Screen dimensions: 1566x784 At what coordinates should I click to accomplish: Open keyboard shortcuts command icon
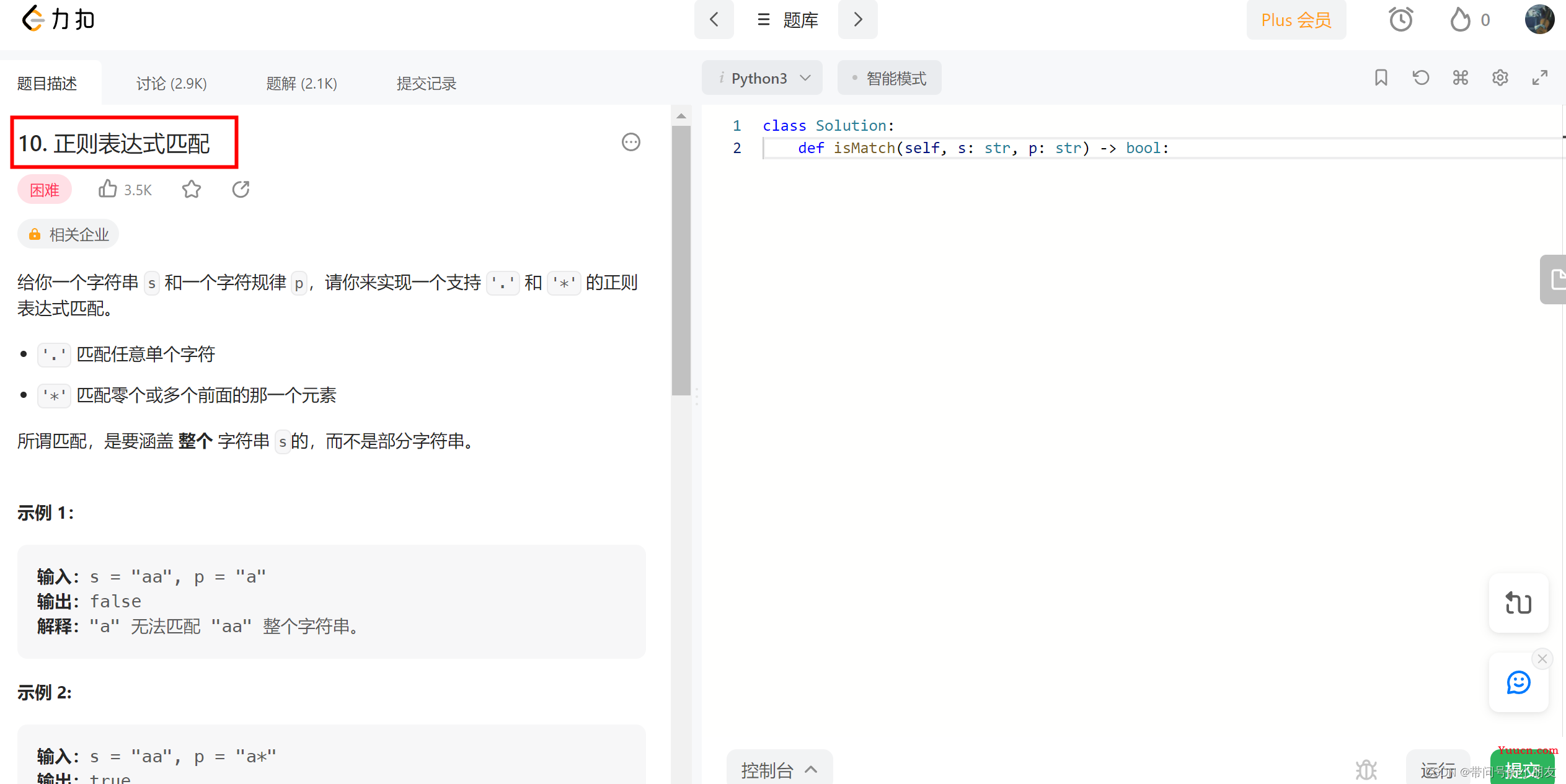tap(1460, 77)
